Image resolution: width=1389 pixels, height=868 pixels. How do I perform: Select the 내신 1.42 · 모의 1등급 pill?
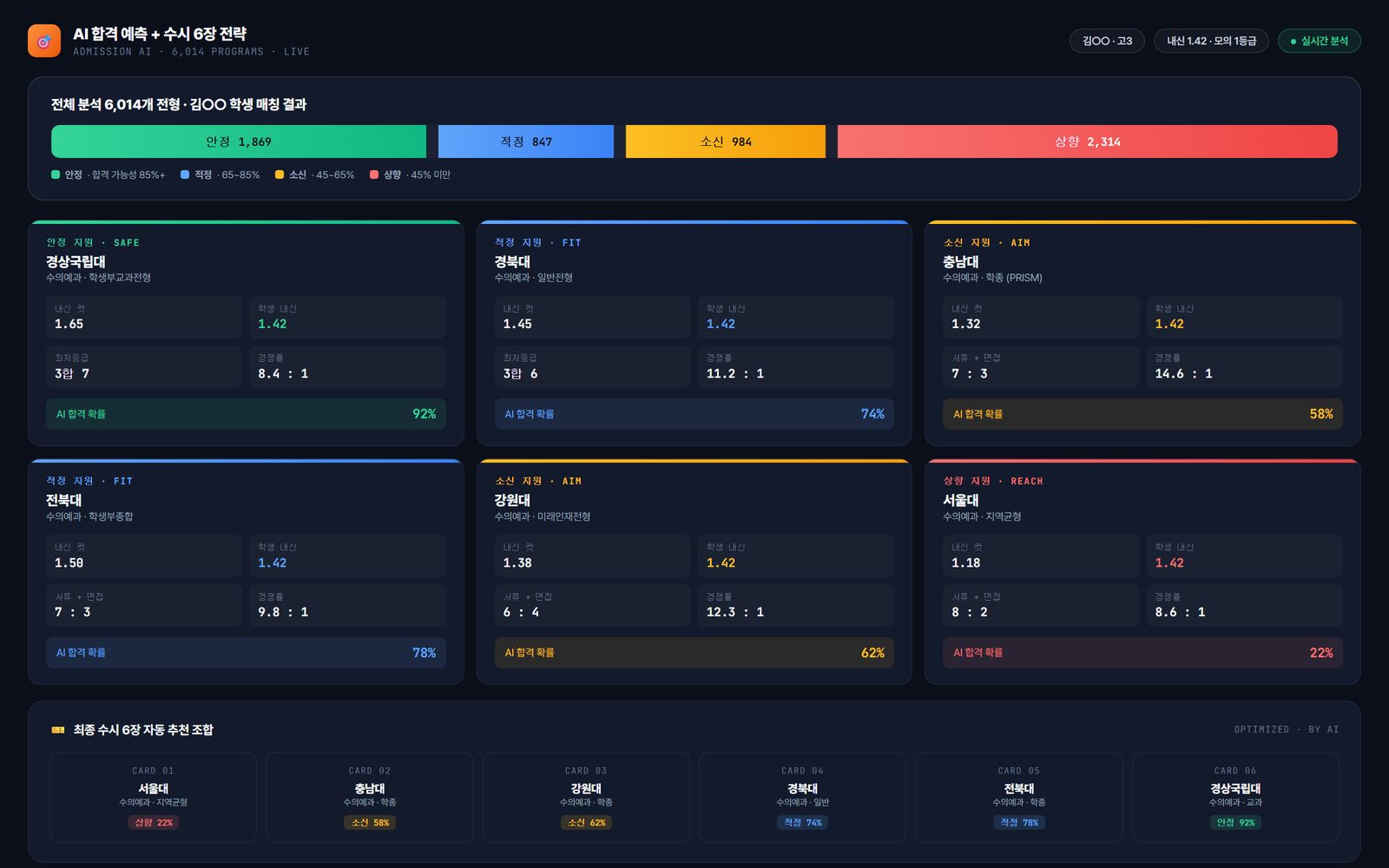[1211, 41]
